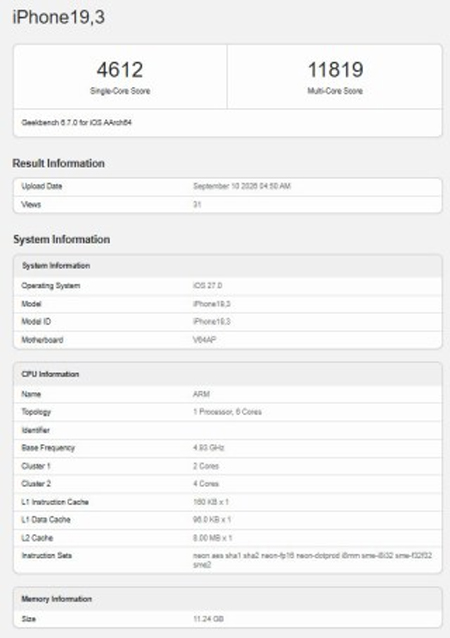Click the Cluster 2 cores value
This screenshot has width=450, height=638.
click(x=206, y=484)
